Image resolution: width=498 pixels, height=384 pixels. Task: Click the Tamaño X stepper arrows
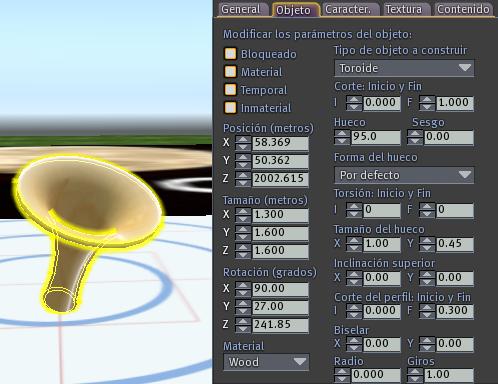click(x=243, y=215)
